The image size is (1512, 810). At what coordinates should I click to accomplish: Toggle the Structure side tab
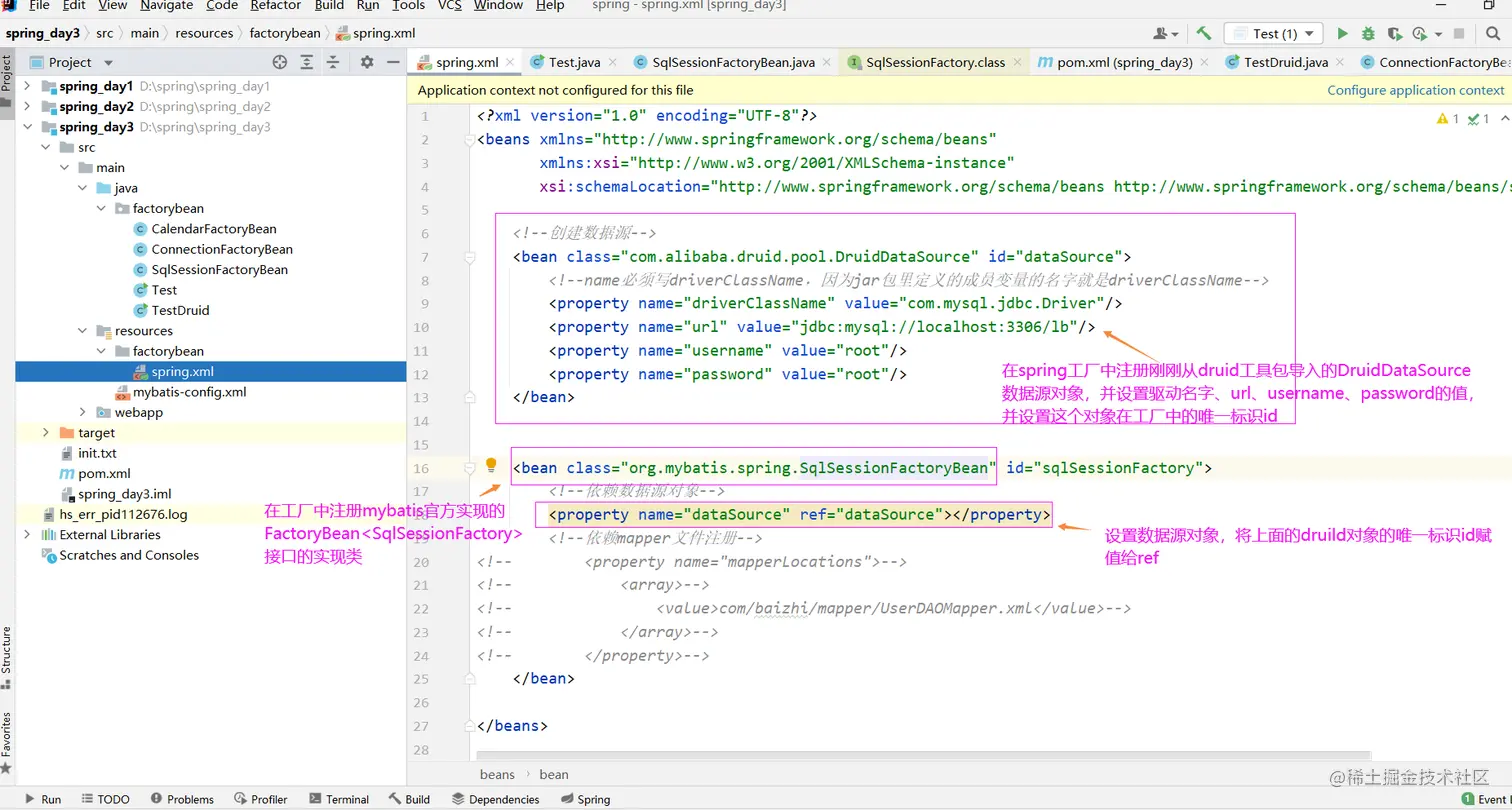click(x=6, y=657)
